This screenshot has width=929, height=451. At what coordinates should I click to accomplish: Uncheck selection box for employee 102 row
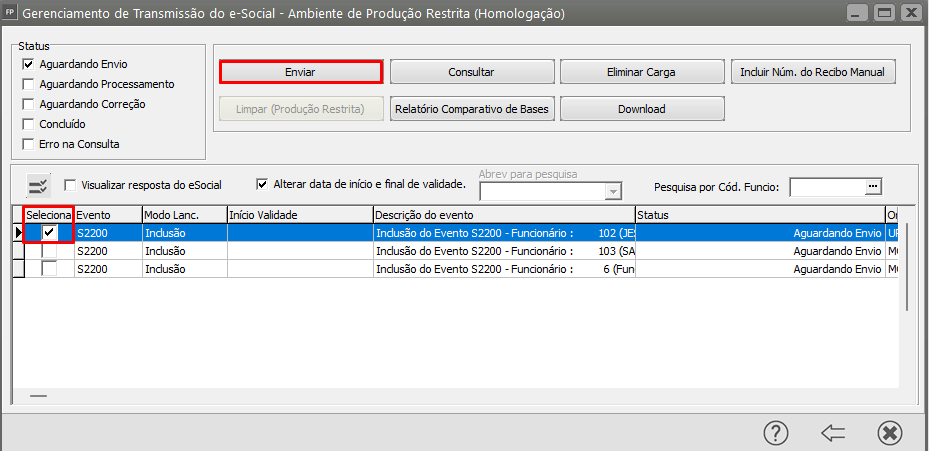(50, 233)
